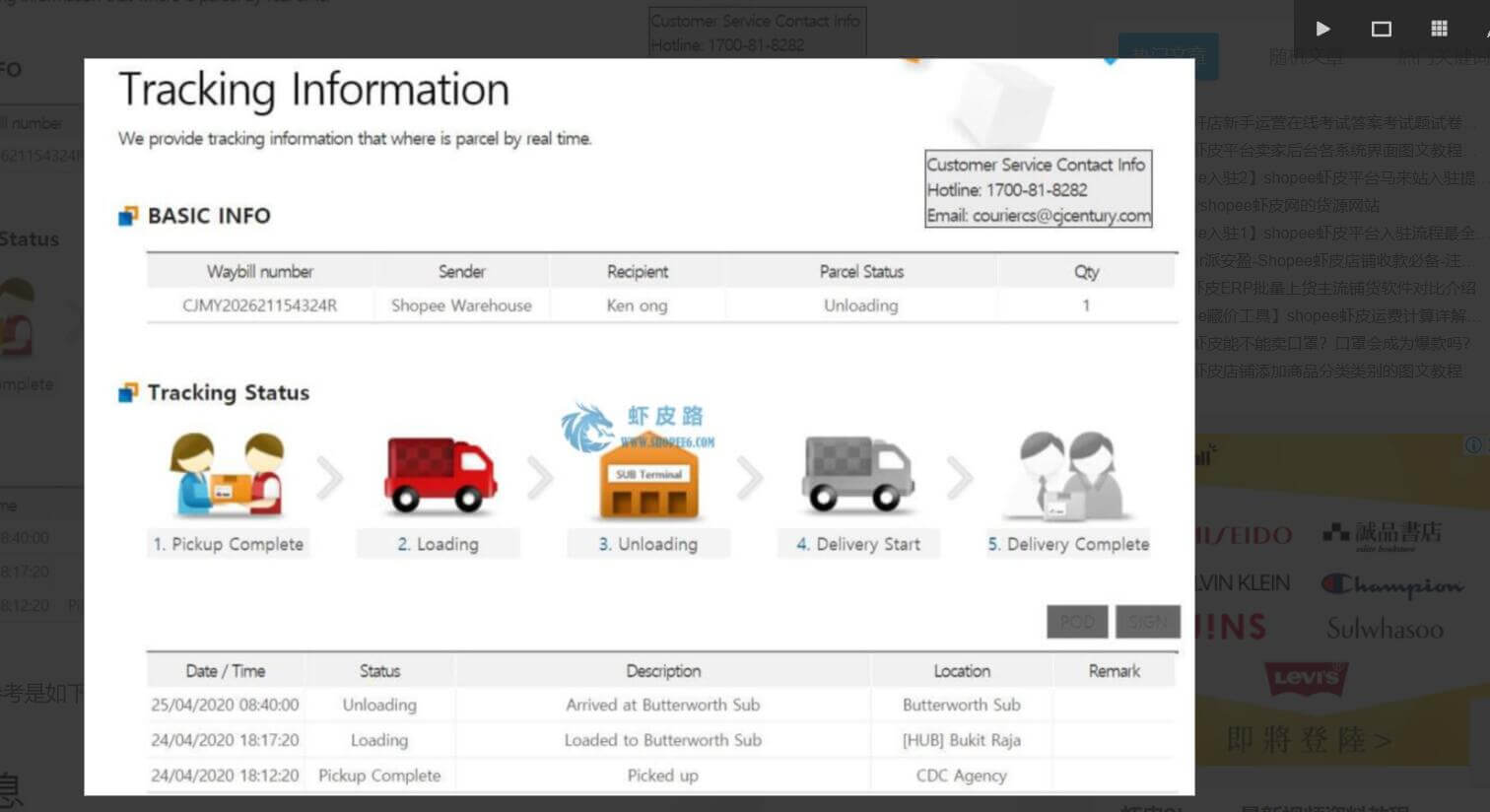Click the SUB Terminal Unloading icon
The height and width of the screenshot is (812, 1490).
pyautogui.click(x=648, y=476)
